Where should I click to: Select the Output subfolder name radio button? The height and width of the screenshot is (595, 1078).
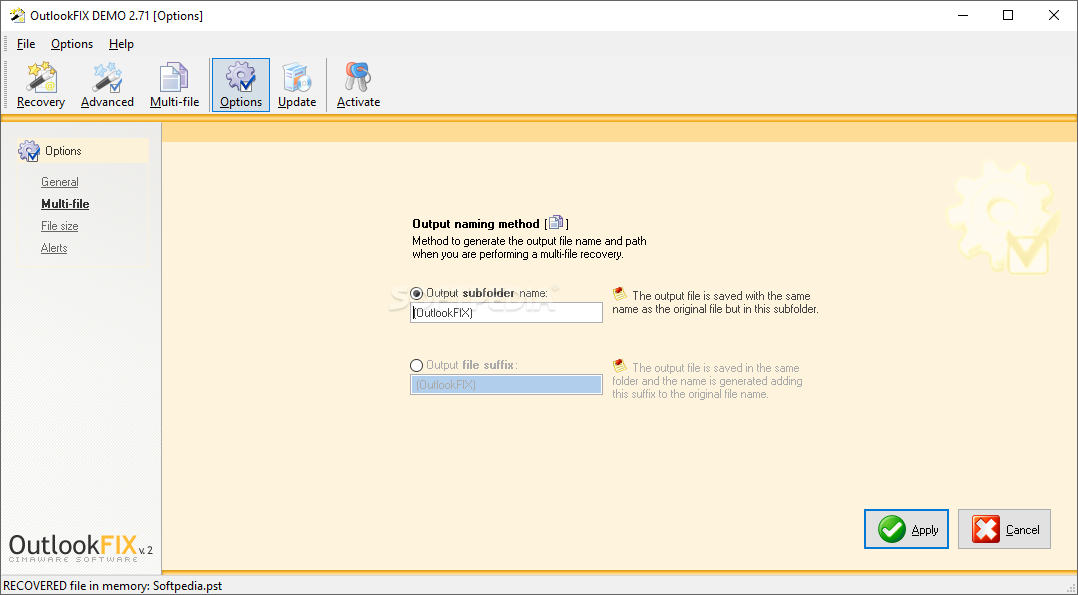click(x=417, y=294)
